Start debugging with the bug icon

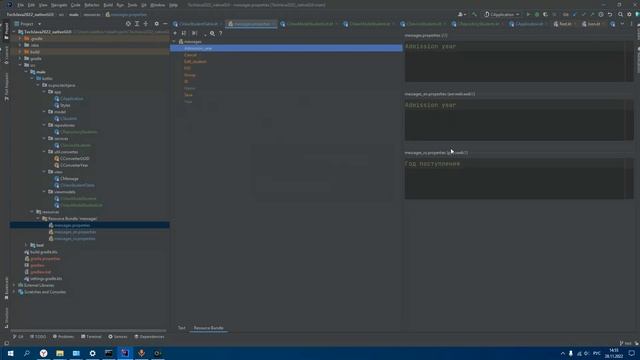click(537, 14)
